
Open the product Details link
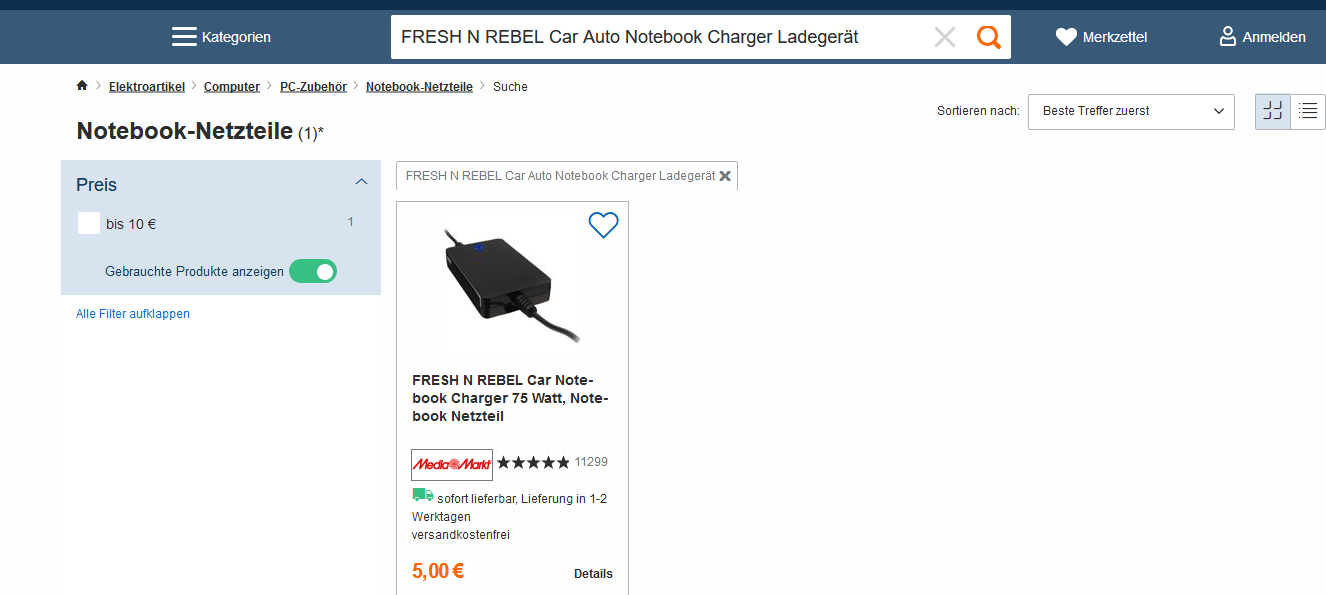[593, 574]
